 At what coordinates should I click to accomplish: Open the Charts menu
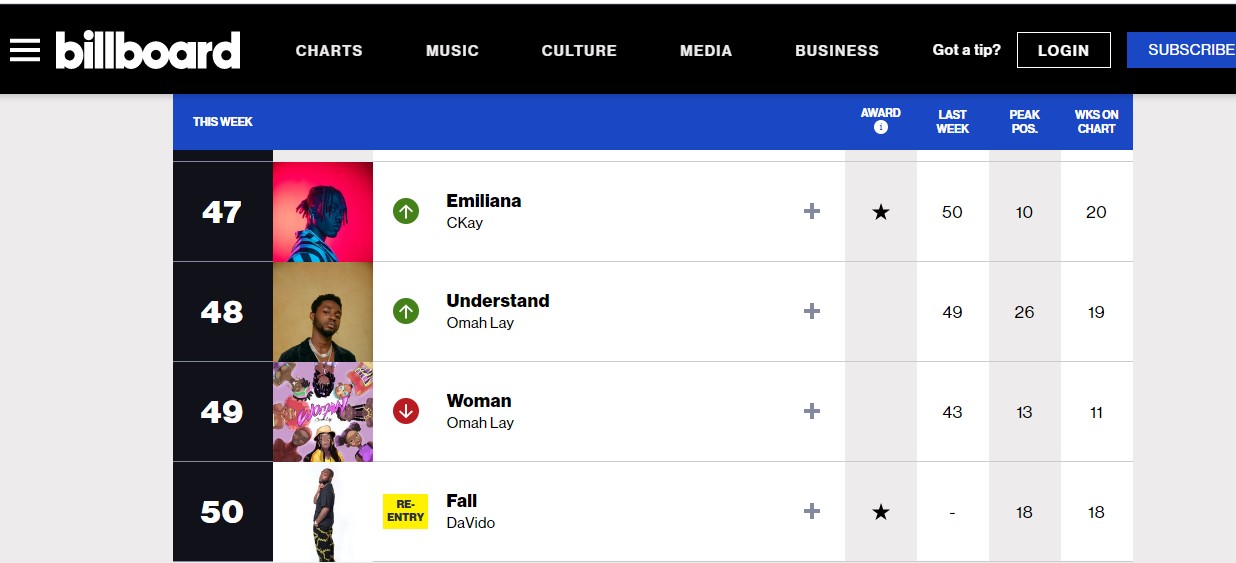329,50
